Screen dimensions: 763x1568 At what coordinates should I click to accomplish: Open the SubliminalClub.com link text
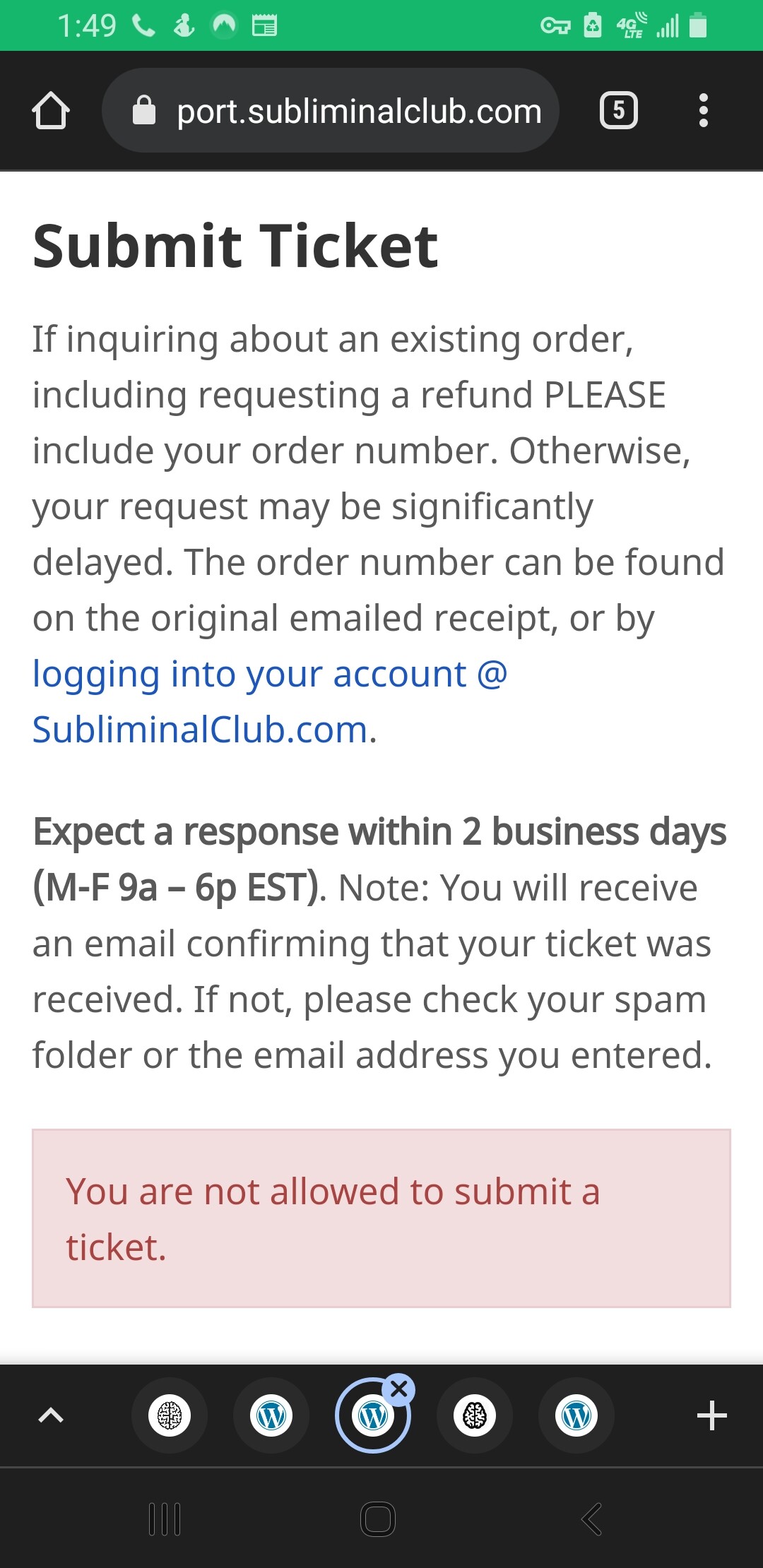click(201, 730)
